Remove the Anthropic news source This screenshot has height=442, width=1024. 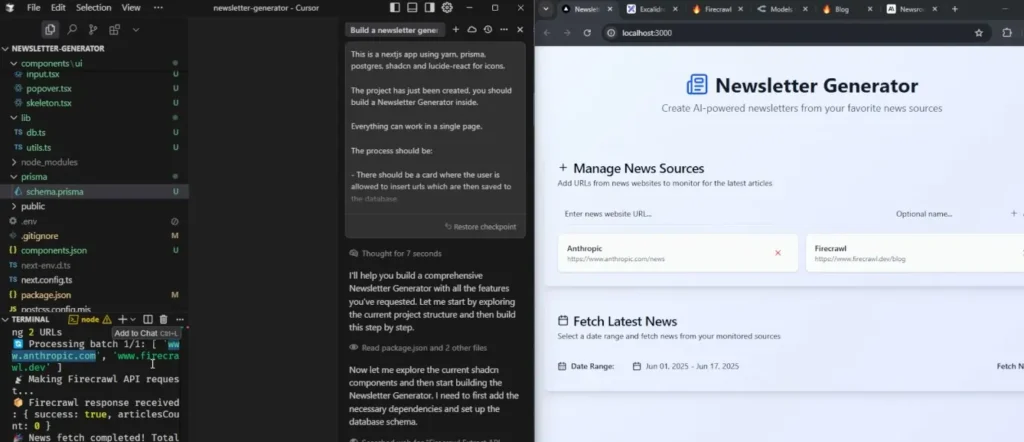778,252
